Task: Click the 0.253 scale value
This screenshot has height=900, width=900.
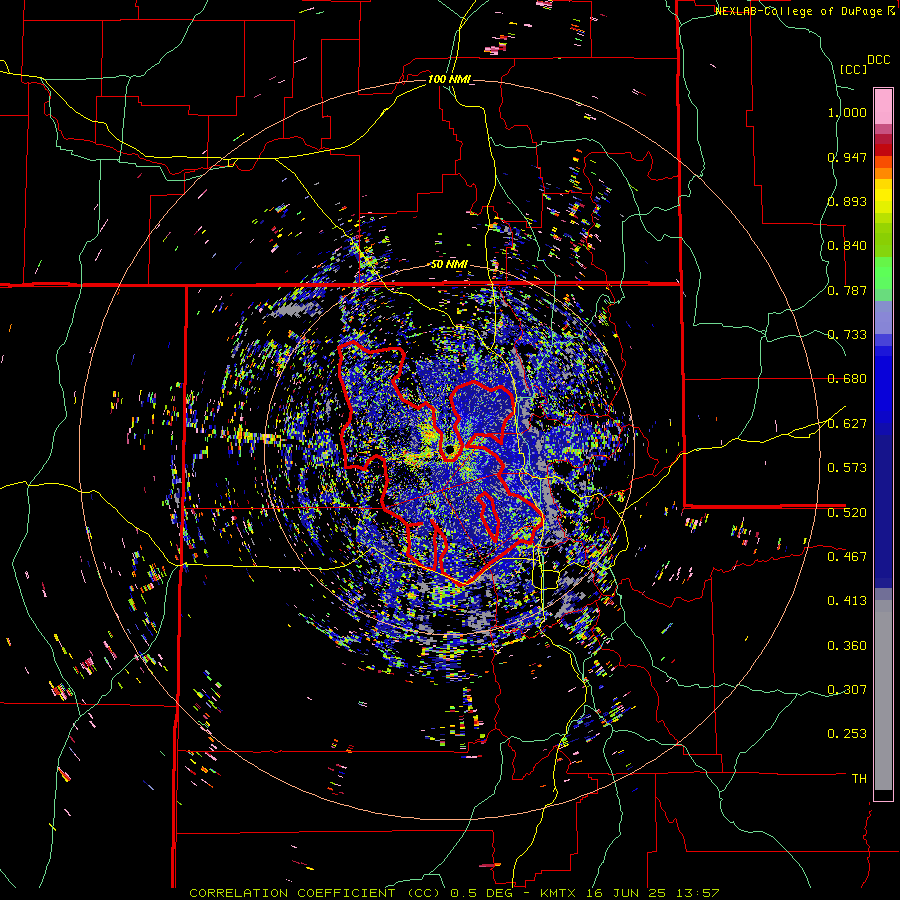Action: point(847,734)
